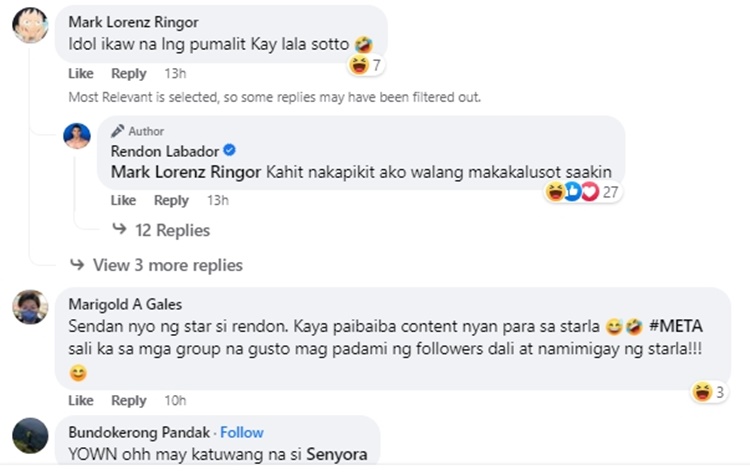750x475 pixels.
Task: Like Rendon Labador's reply
Action: tap(123, 200)
